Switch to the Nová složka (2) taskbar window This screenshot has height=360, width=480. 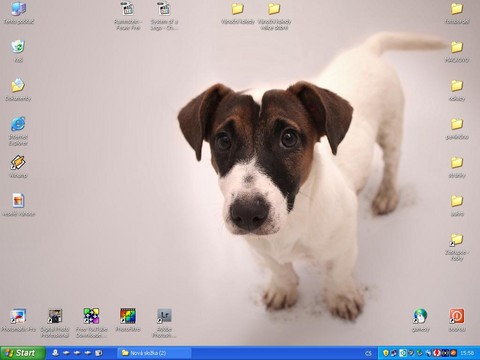[154, 353]
